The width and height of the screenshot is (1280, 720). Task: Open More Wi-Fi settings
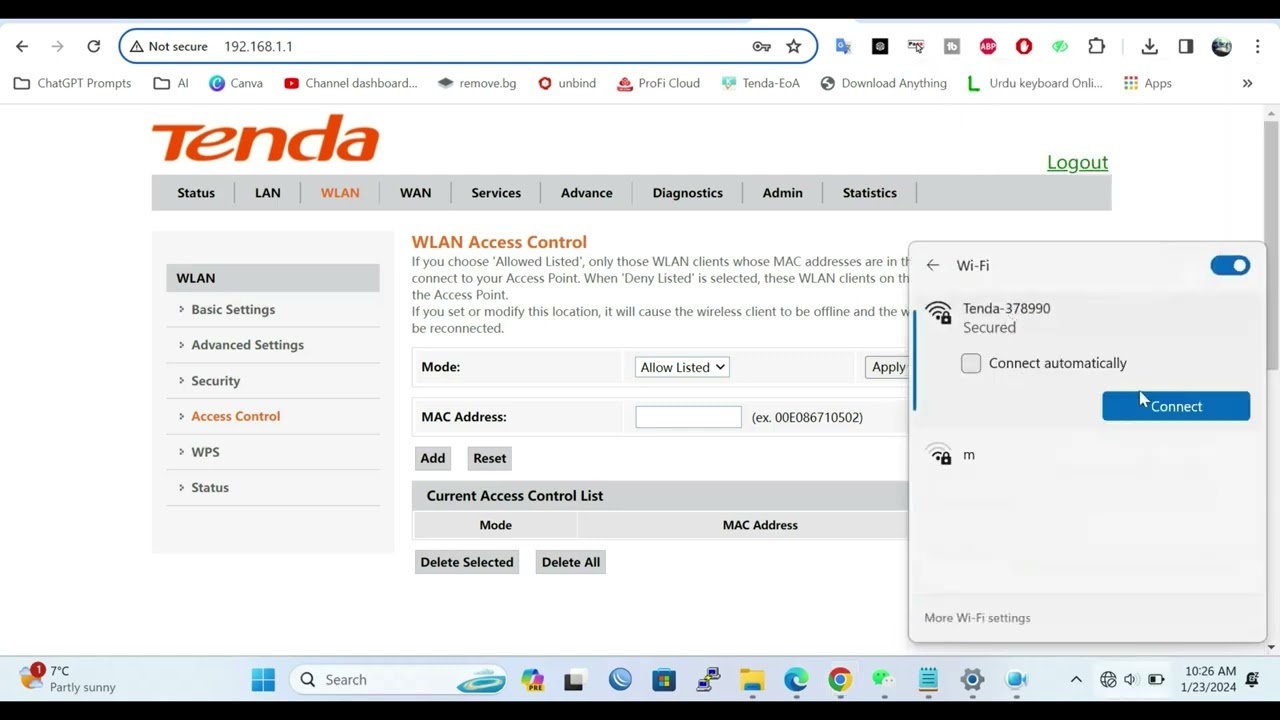(x=977, y=618)
